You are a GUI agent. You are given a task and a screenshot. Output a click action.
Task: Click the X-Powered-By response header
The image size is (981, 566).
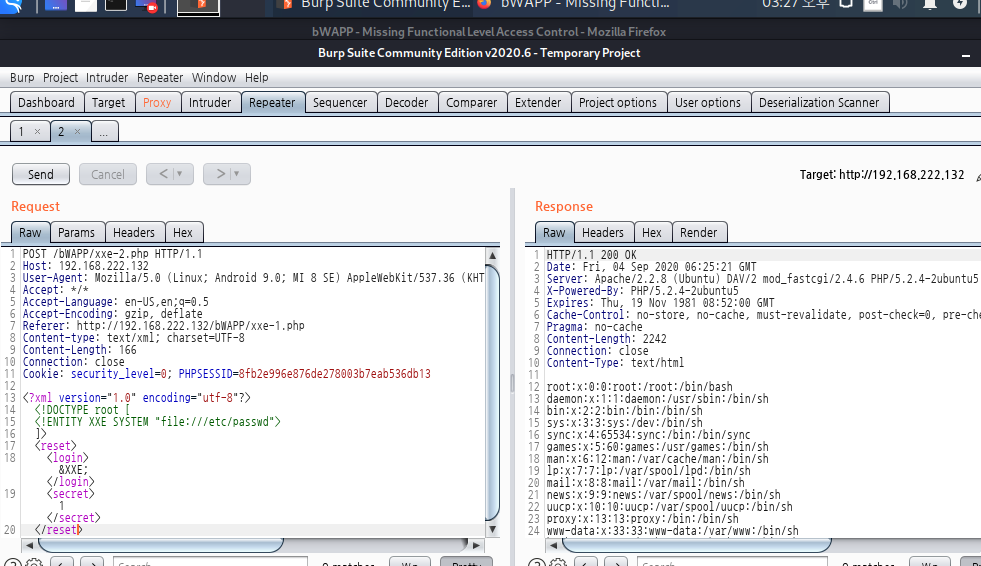(643, 291)
